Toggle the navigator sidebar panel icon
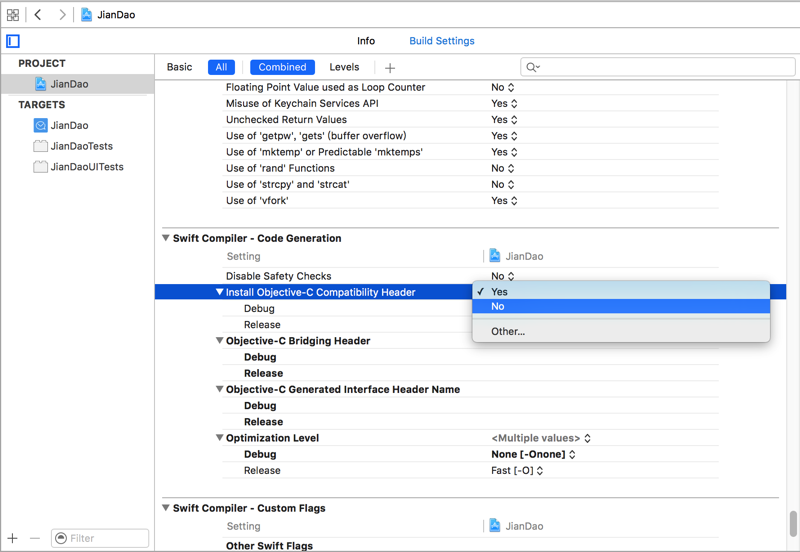 13,41
